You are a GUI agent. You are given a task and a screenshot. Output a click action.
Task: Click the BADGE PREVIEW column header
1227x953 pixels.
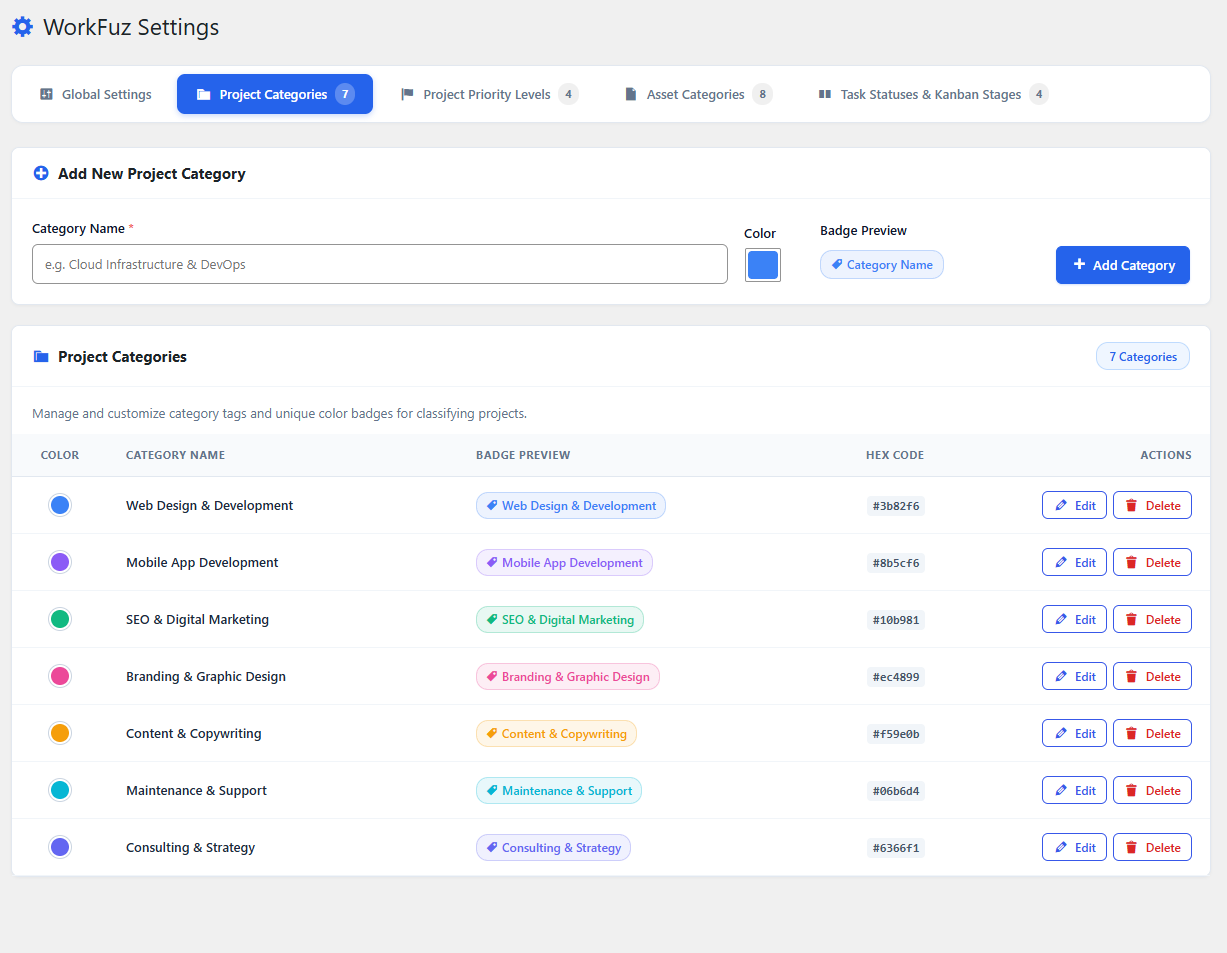pos(523,455)
